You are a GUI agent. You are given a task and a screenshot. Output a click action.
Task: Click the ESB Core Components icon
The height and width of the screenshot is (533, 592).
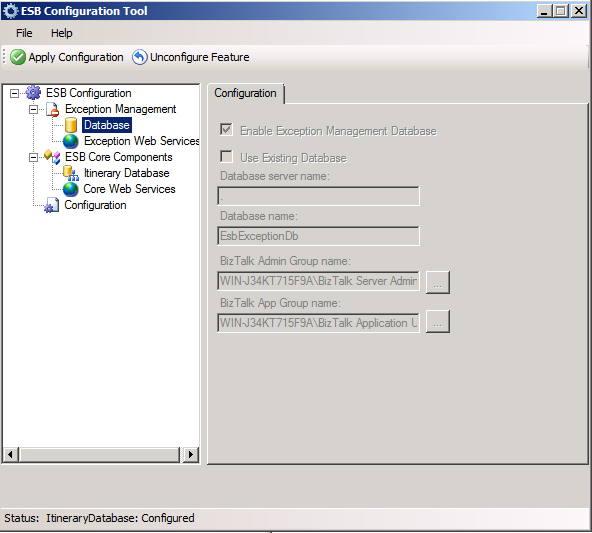coord(52,157)
